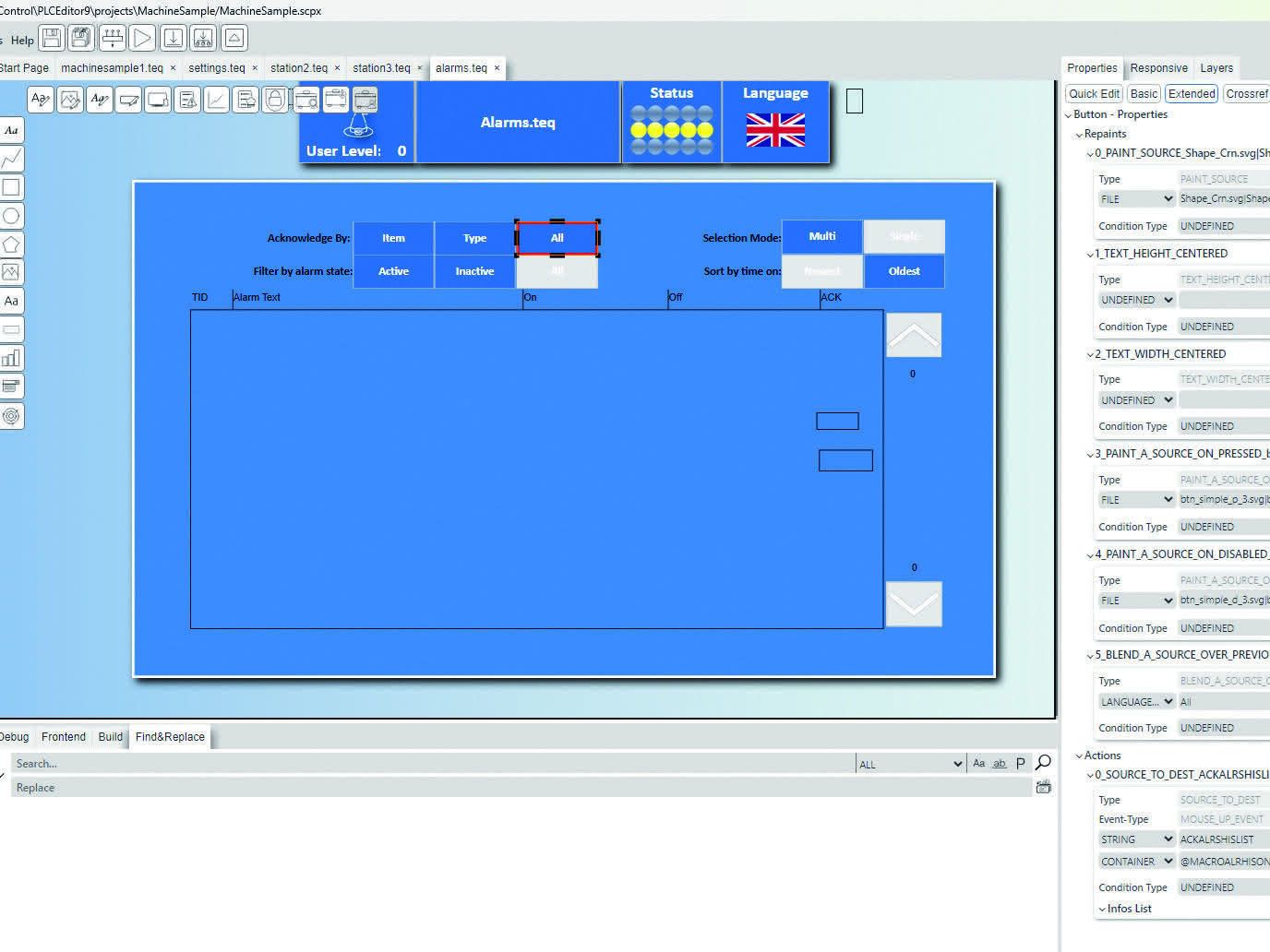Click the chart graph icon in canvas toolbar

pyautogui.click(x=217, y=100)
